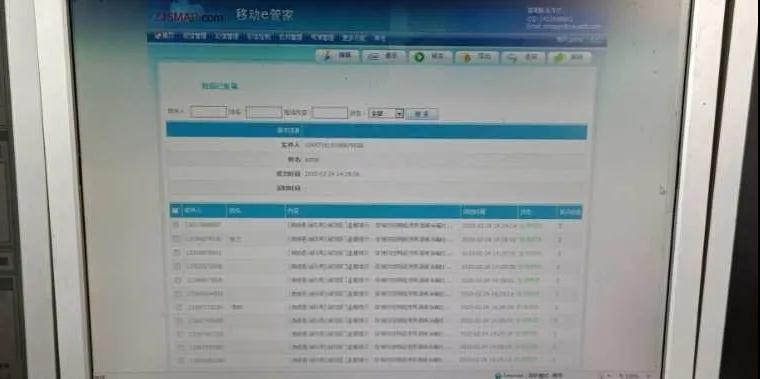This screenshot has height=379, width=760.
Task: Tick the checkbox of the second message row
Action: point(176,239)
